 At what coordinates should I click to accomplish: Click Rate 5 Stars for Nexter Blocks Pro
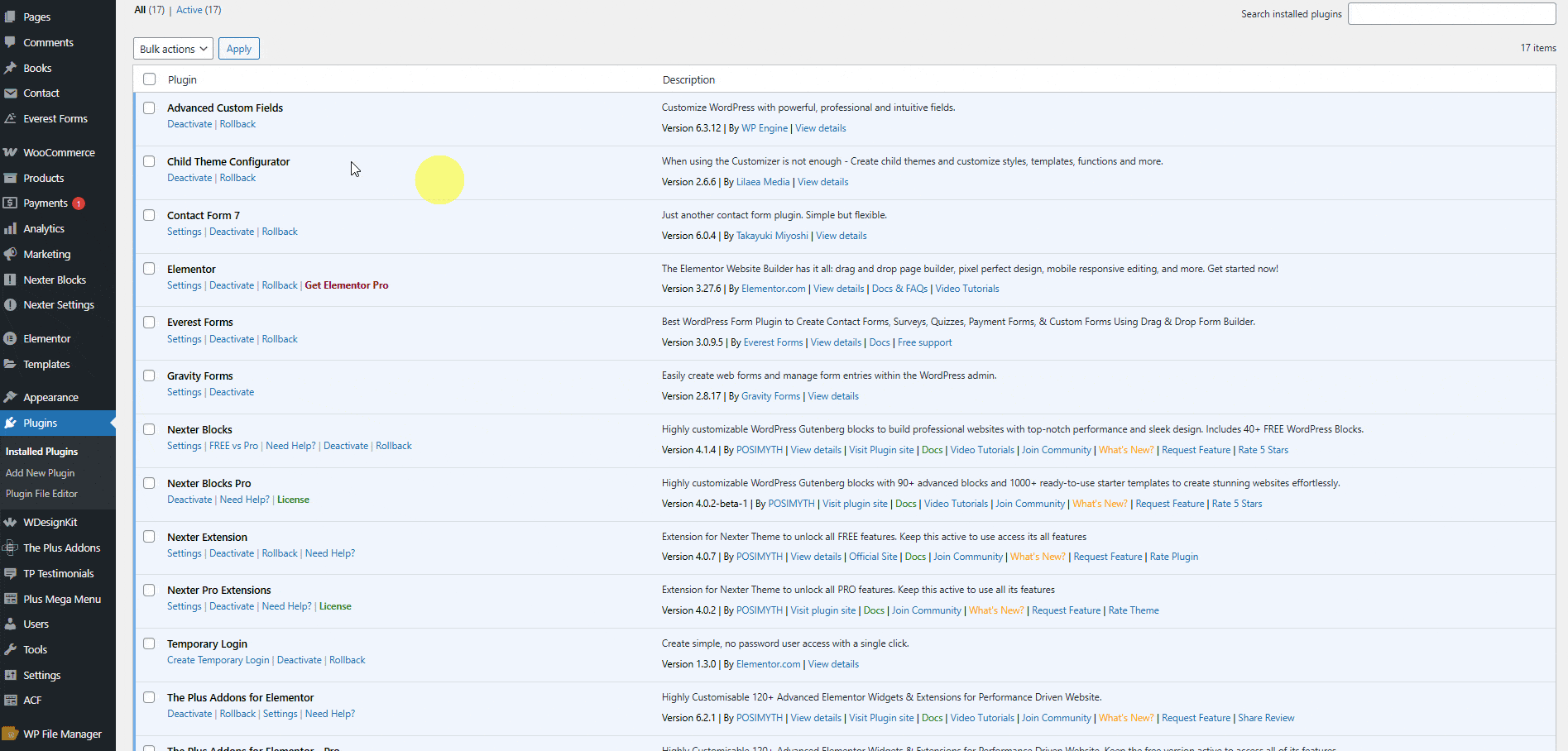(1237, 504)
